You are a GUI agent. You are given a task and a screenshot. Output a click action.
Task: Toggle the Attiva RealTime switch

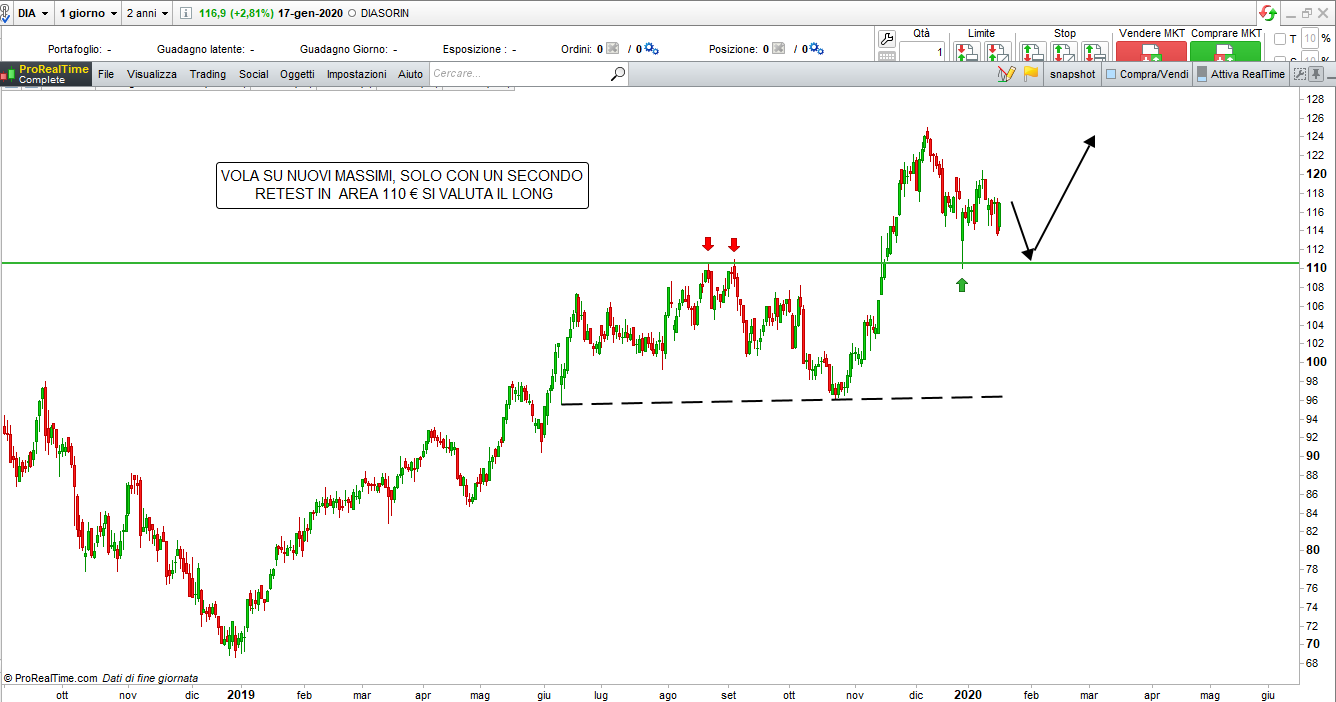pyautogui.click(x=1202, y=74)
